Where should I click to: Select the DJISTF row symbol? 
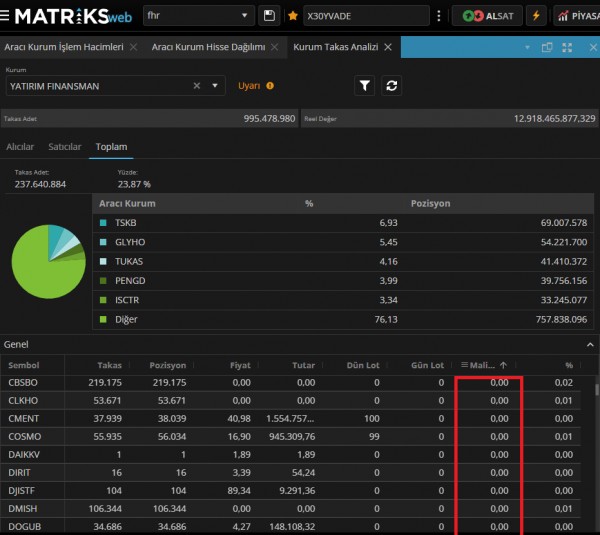point(21,490)
